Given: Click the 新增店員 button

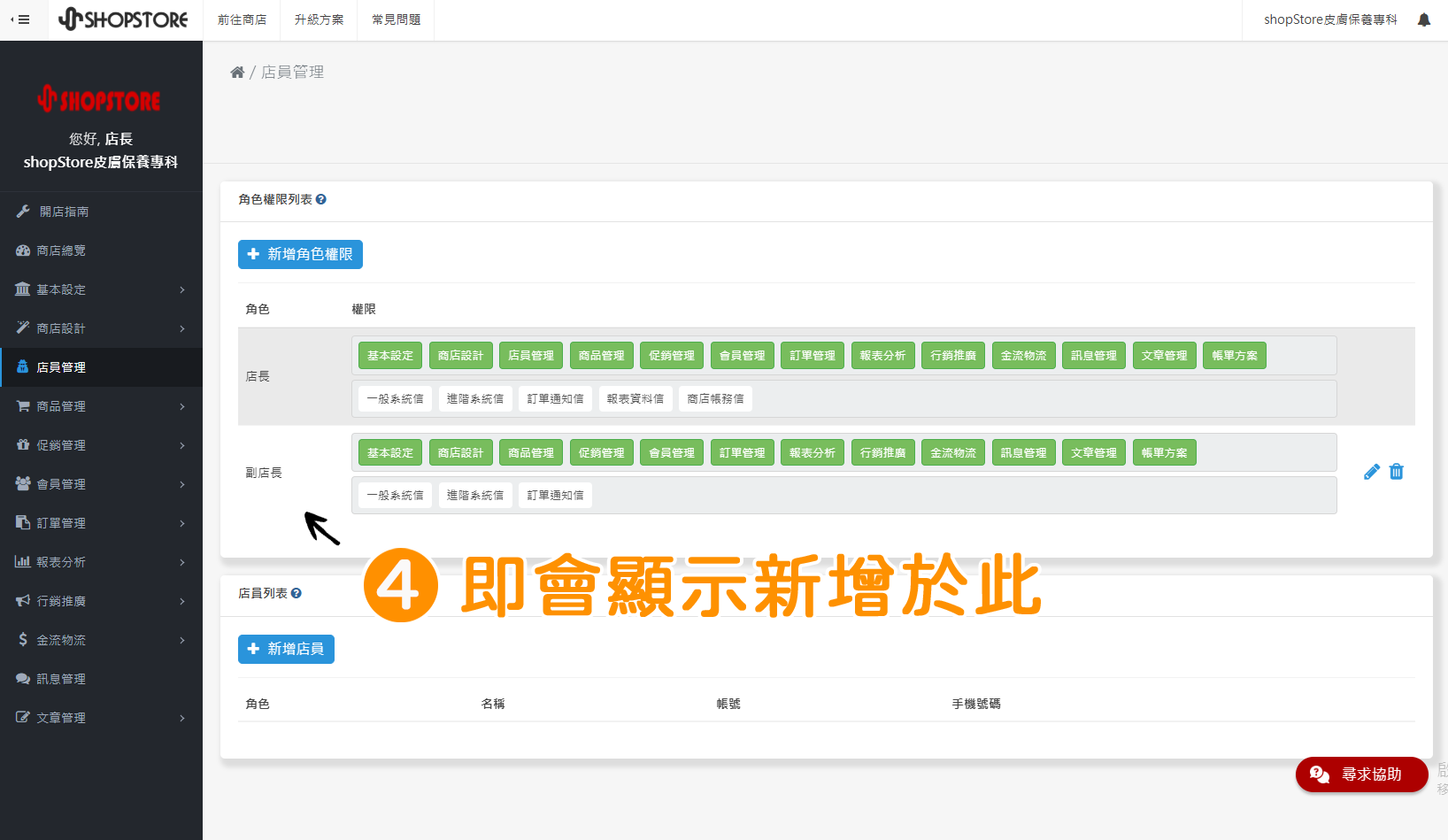Looking at the screenshot, I should [x=286, y=649].
